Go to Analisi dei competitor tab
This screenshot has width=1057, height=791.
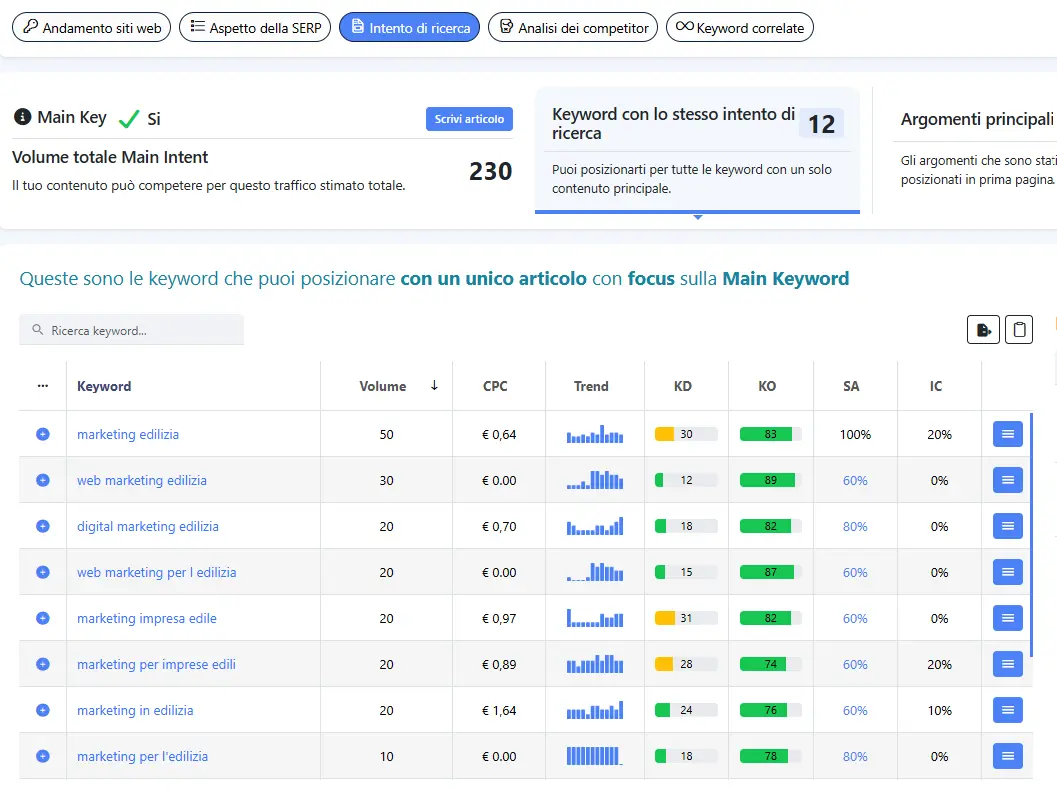[573, 28]
